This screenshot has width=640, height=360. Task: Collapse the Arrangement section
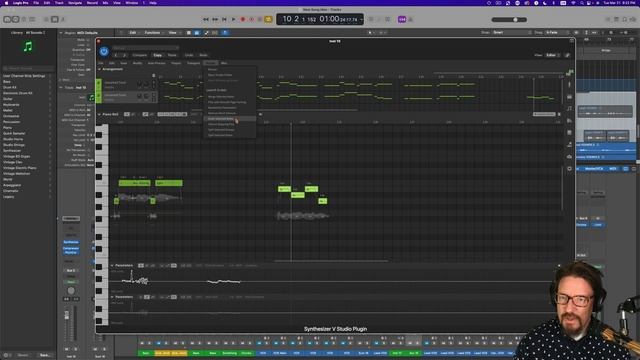click(x=99, y=69)
